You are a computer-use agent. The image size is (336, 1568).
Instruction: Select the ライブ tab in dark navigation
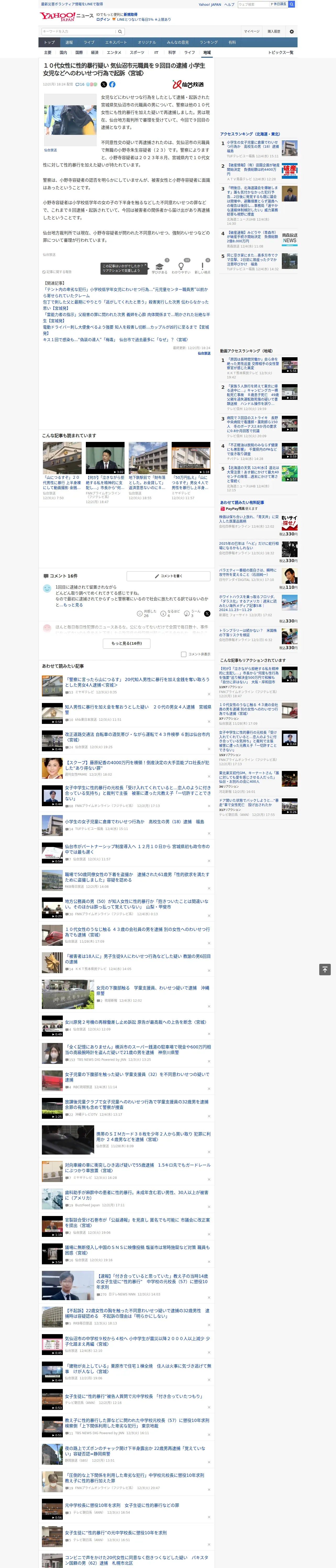89,43
